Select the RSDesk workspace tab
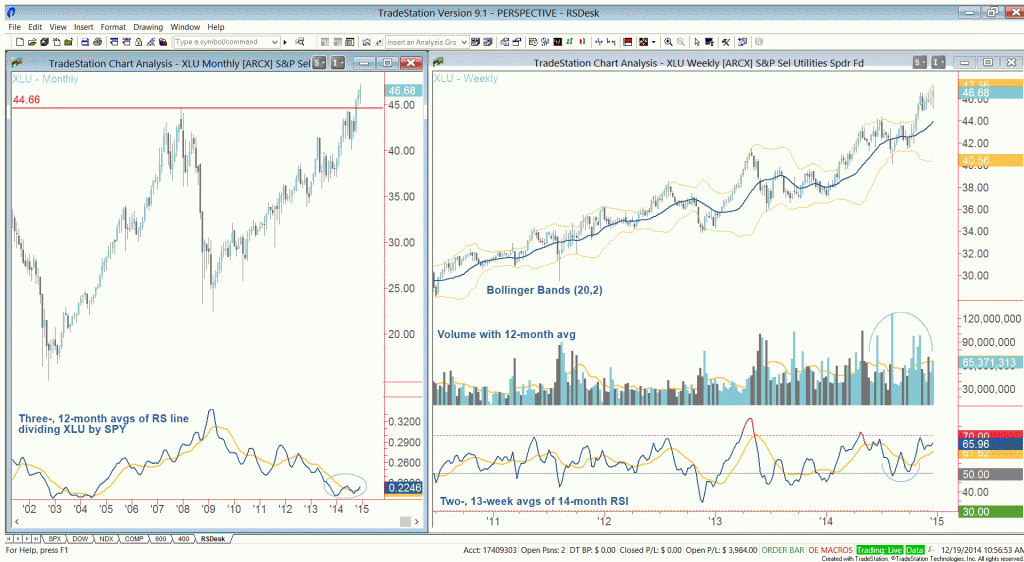 click(212, 539)
